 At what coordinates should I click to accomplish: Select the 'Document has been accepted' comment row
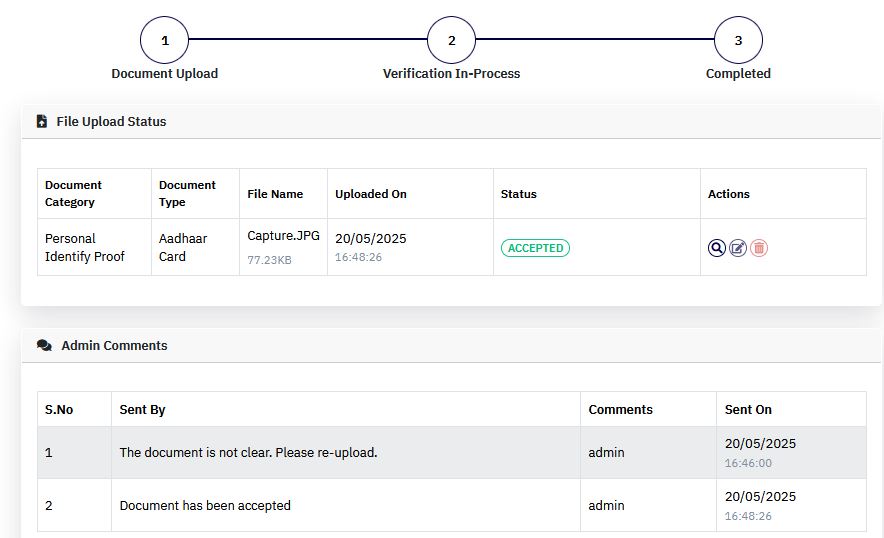click(452, 505)
